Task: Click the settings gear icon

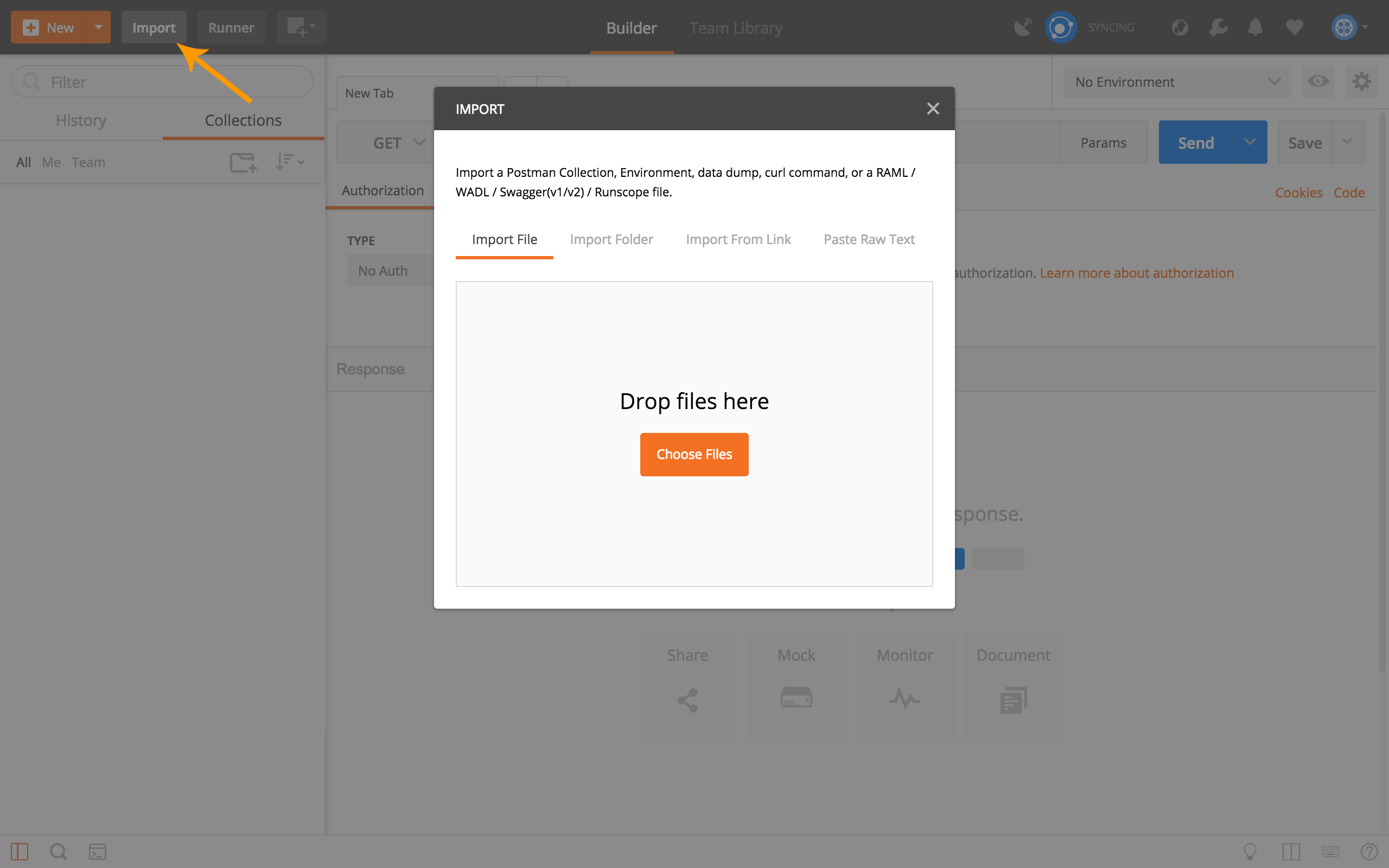Action: (1362, 82)
